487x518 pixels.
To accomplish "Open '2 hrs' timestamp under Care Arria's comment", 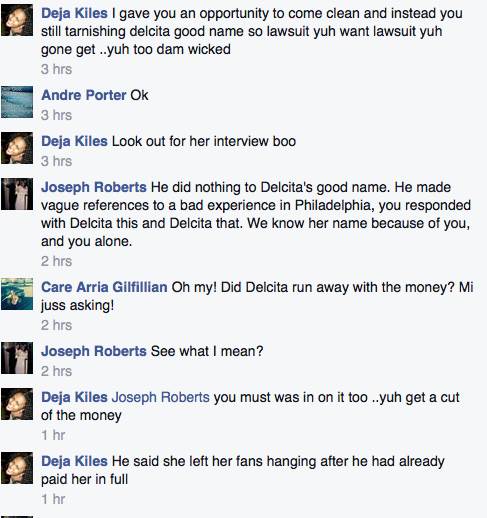I will tap(56, 325).
